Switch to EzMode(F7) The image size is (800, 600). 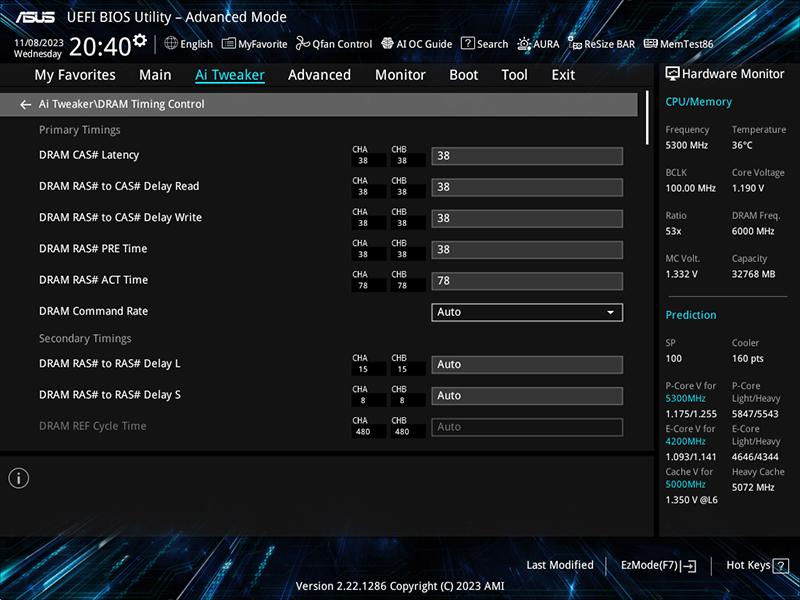[x=658, y=565]
